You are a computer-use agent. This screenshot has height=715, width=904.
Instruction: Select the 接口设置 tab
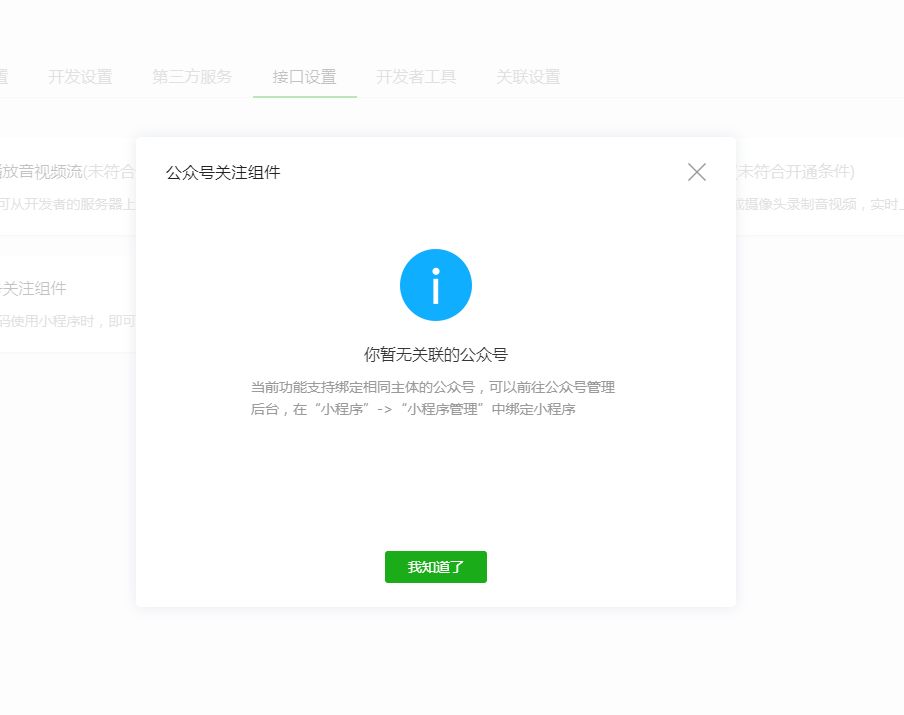[304, 77]
